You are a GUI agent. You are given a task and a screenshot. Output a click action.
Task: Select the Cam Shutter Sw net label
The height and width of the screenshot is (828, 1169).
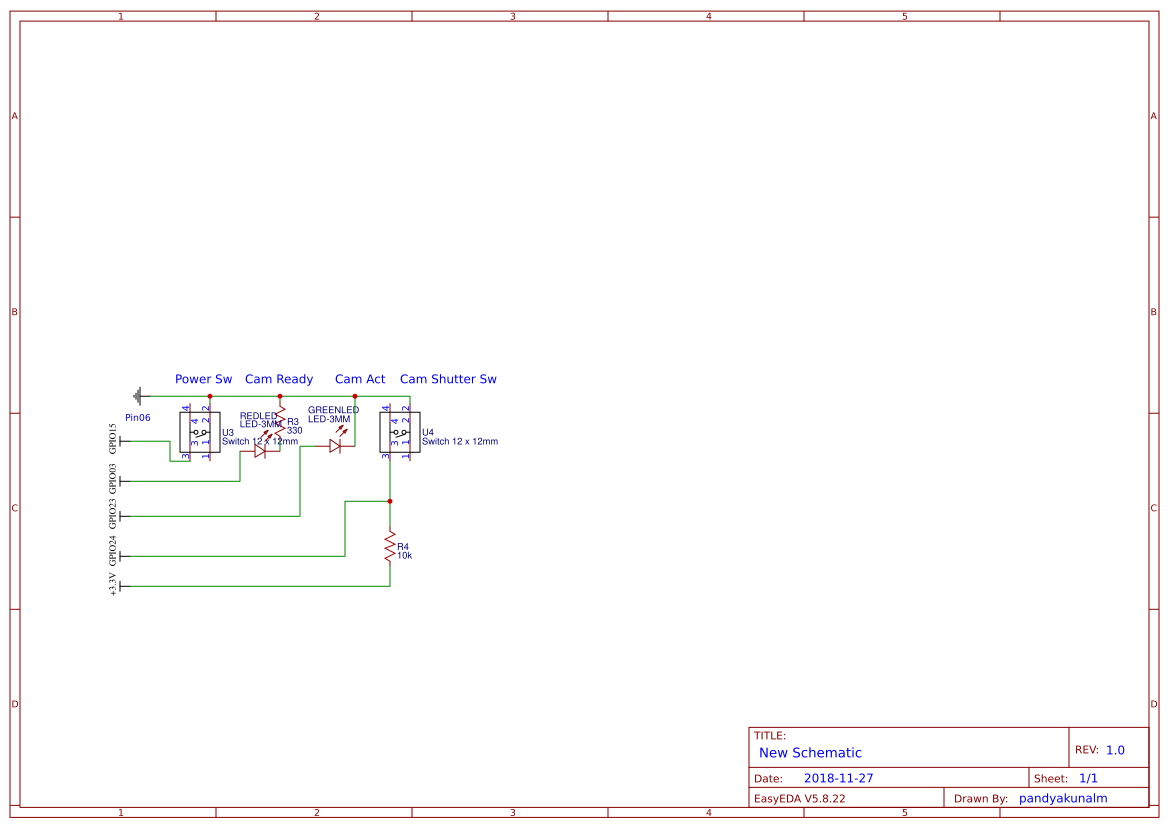pyautogui.click(x=447, y=380)
